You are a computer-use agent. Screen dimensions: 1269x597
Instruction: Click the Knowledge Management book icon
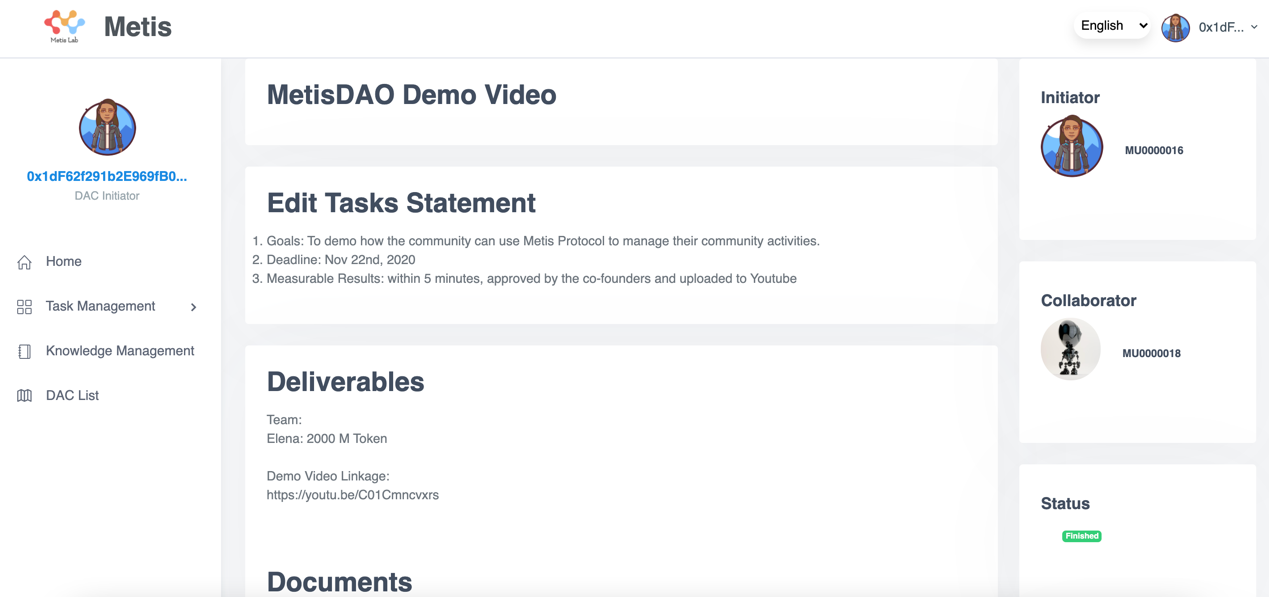(x=24, y=351)
